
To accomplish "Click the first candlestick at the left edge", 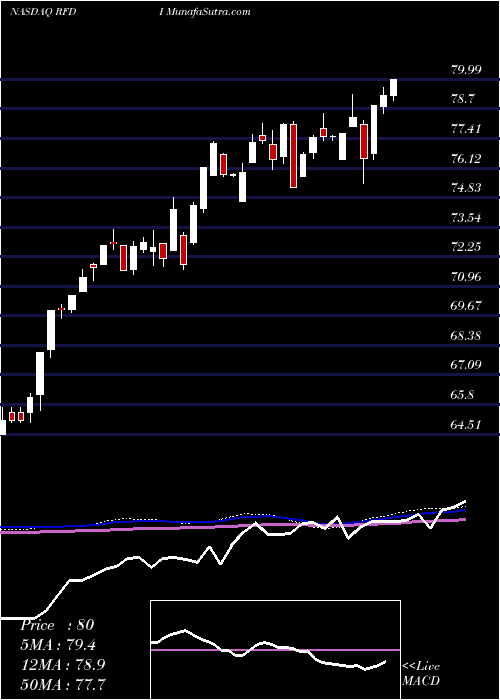I will [3, 421].
